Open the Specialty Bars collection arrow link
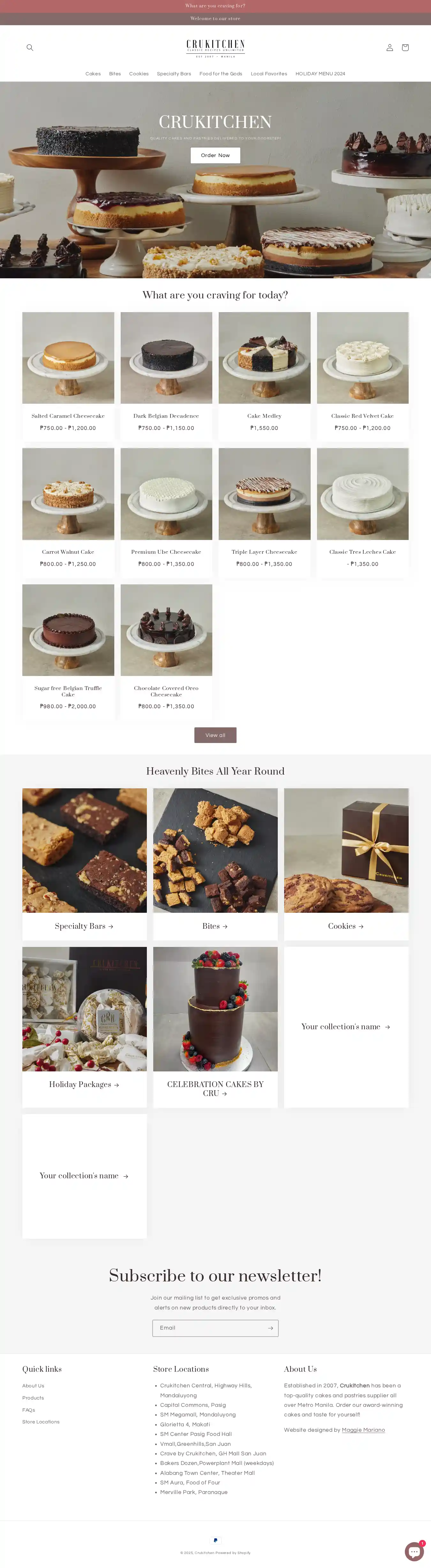 point(84,926)
